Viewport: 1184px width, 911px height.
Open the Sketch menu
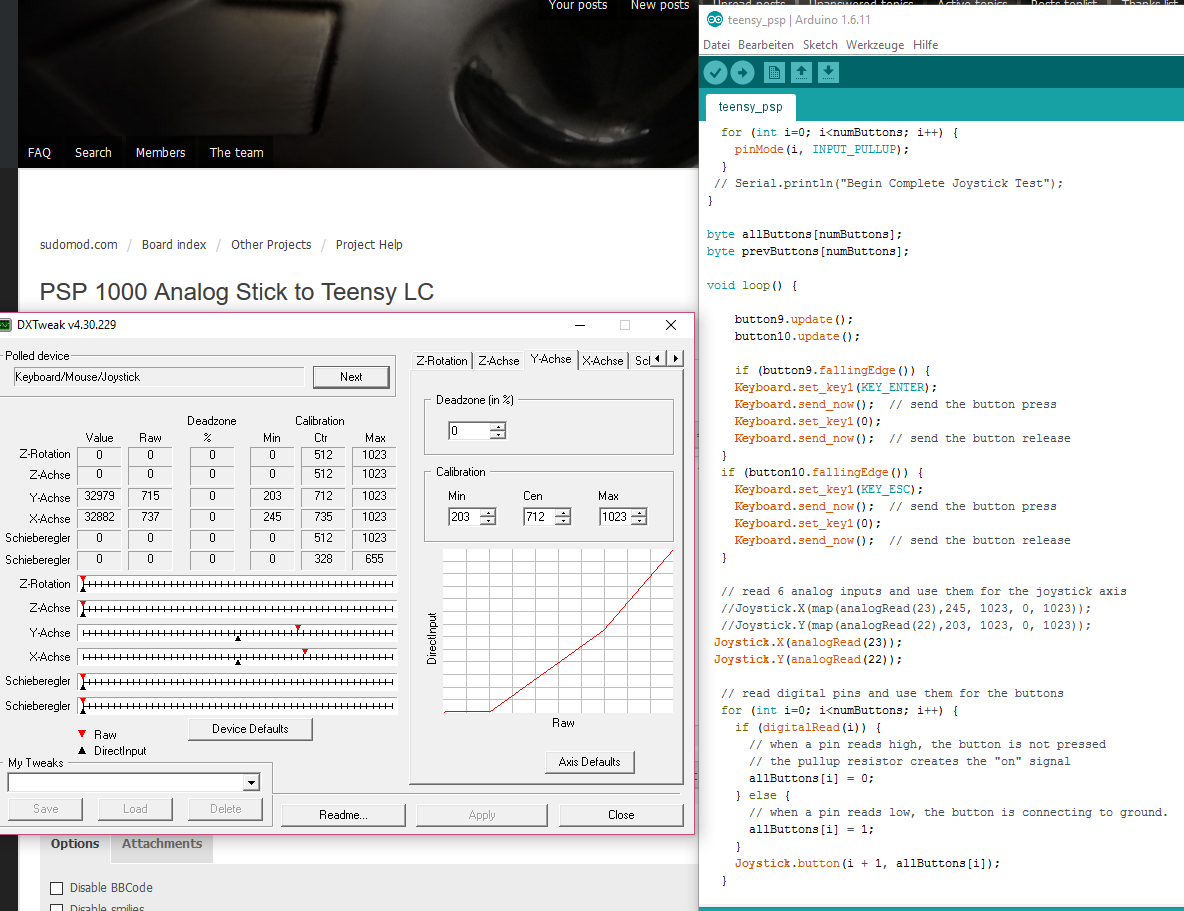click(x=820, y=45)
